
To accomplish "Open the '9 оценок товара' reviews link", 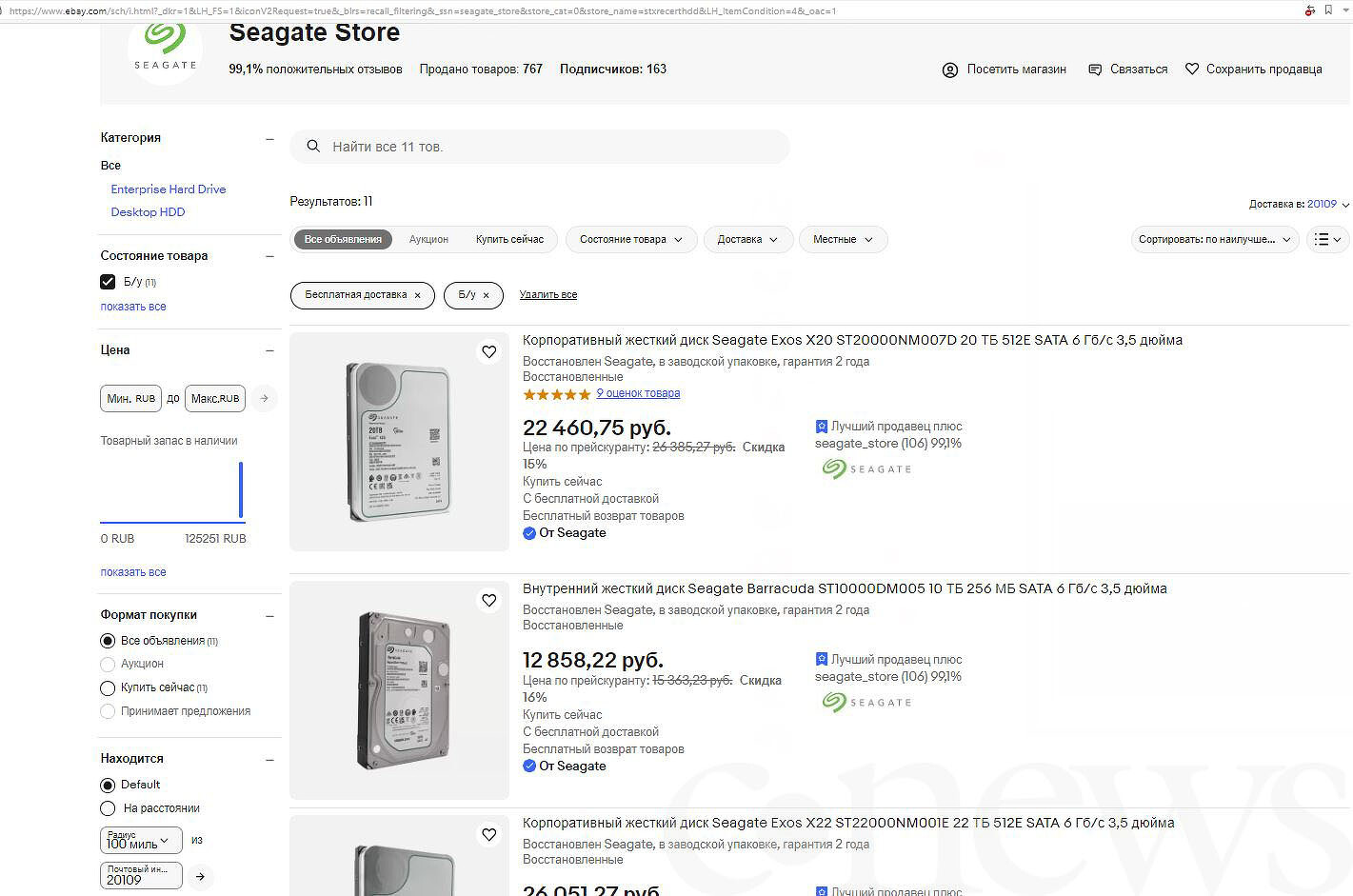I will tap(638, 393).
